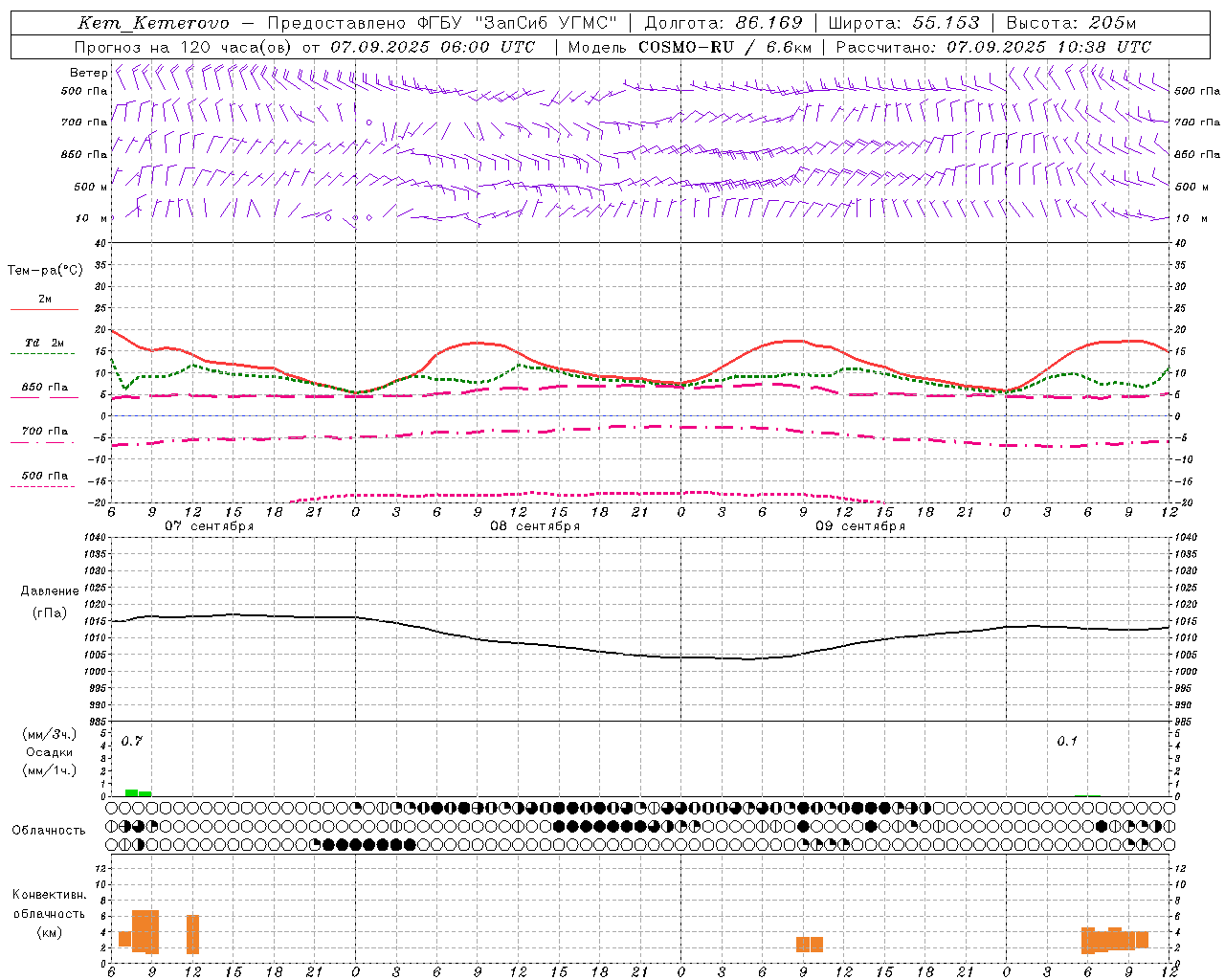Click the 'Рассчитано: 07.09.2025 10:38 UTC' timestamp
This screenshot has width=1225, height=980.
(993, 47)
